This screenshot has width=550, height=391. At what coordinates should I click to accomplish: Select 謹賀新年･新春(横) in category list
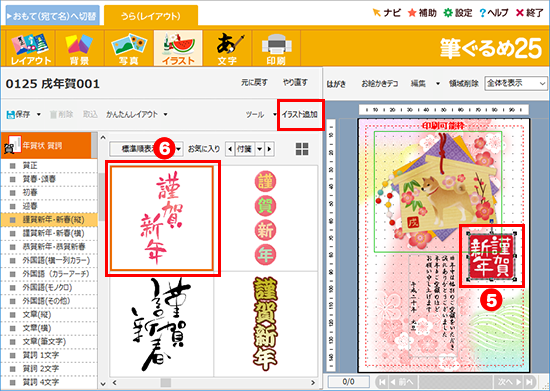(x=53, y=233)
